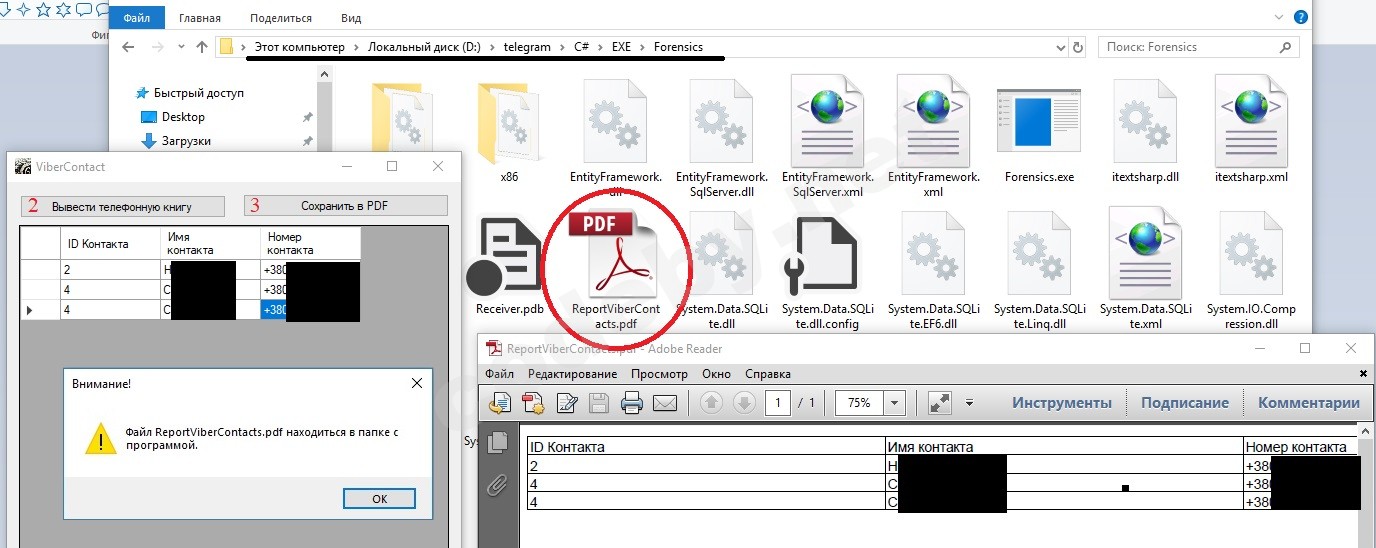Image resolution: width=1376 pixels, height=548 pixels.
Task: Open Explorer recent locations dropdown arrow
Action: click(180, 47)
